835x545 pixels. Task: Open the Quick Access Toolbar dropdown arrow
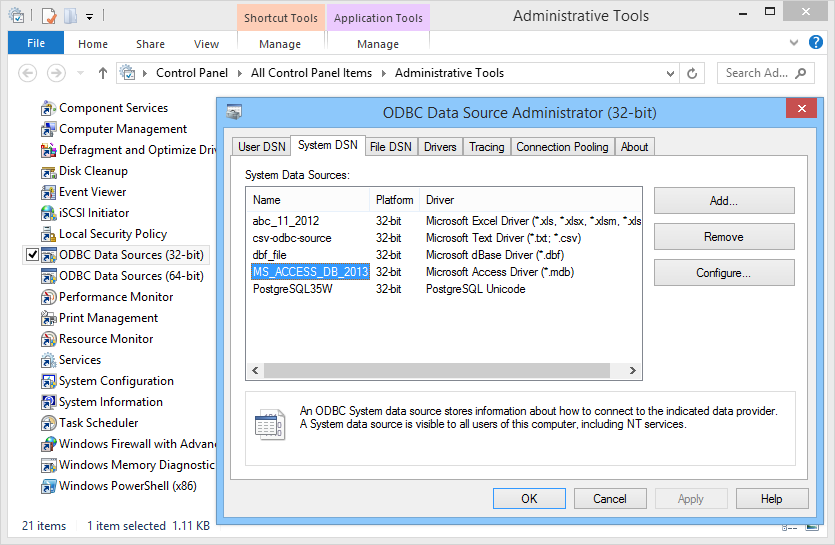89,16
